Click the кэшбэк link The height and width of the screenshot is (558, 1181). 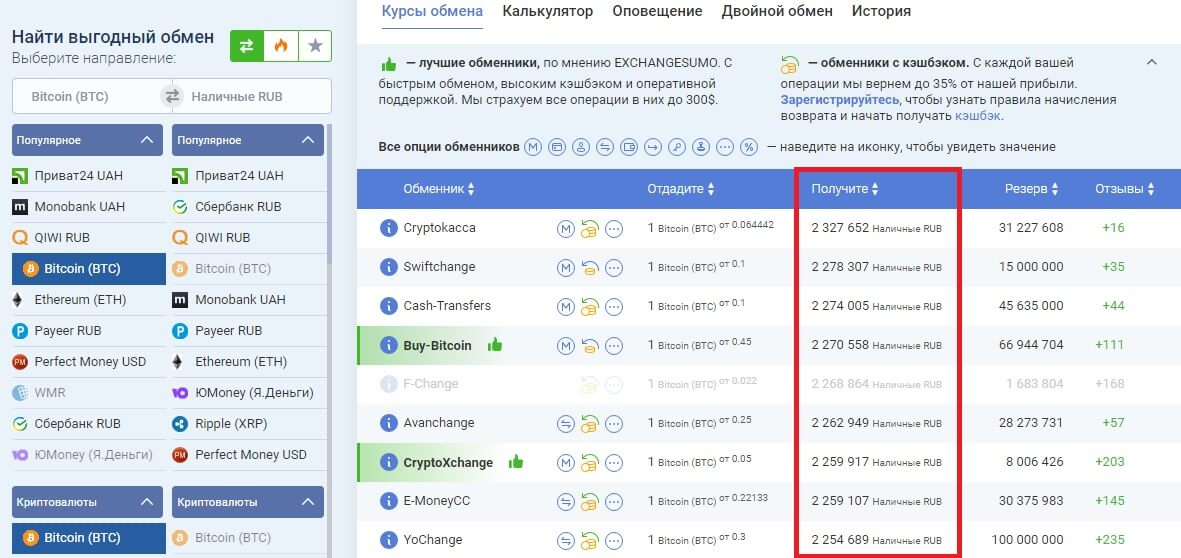(978, 116)
